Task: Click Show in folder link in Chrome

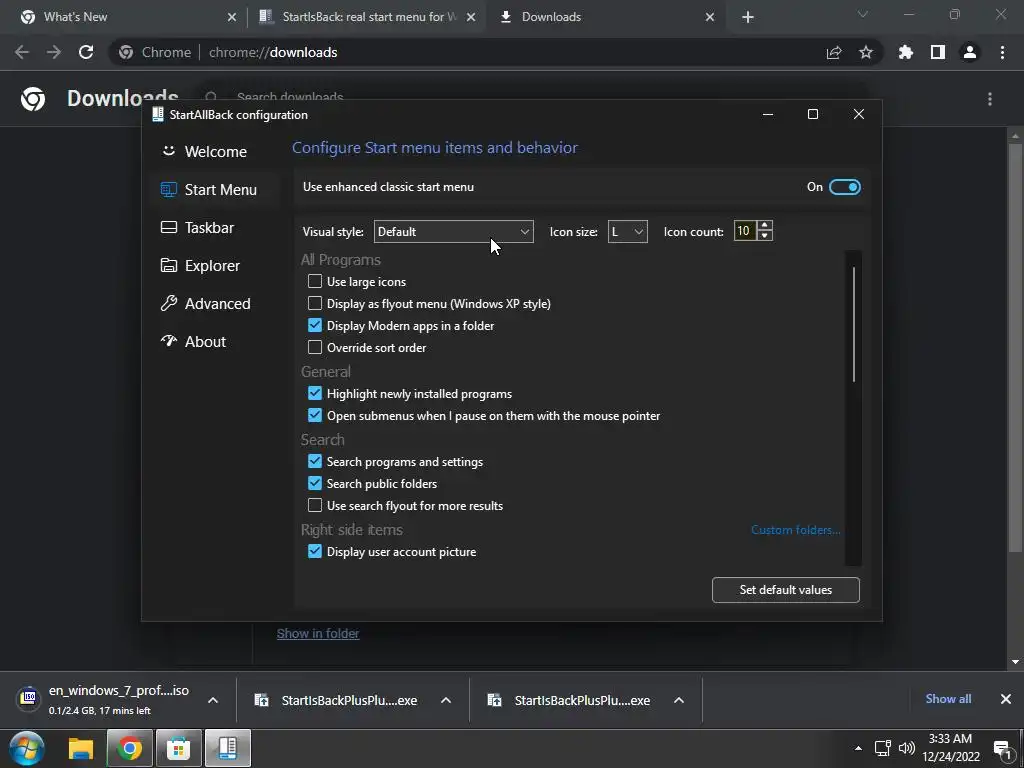Action: click(x=318, y=633)
